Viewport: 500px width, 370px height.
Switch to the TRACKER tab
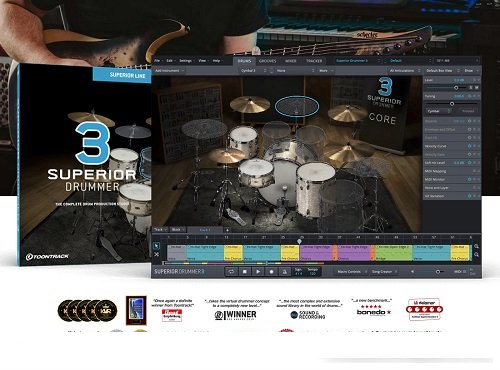pyautogui.click(x=314, y=61)
